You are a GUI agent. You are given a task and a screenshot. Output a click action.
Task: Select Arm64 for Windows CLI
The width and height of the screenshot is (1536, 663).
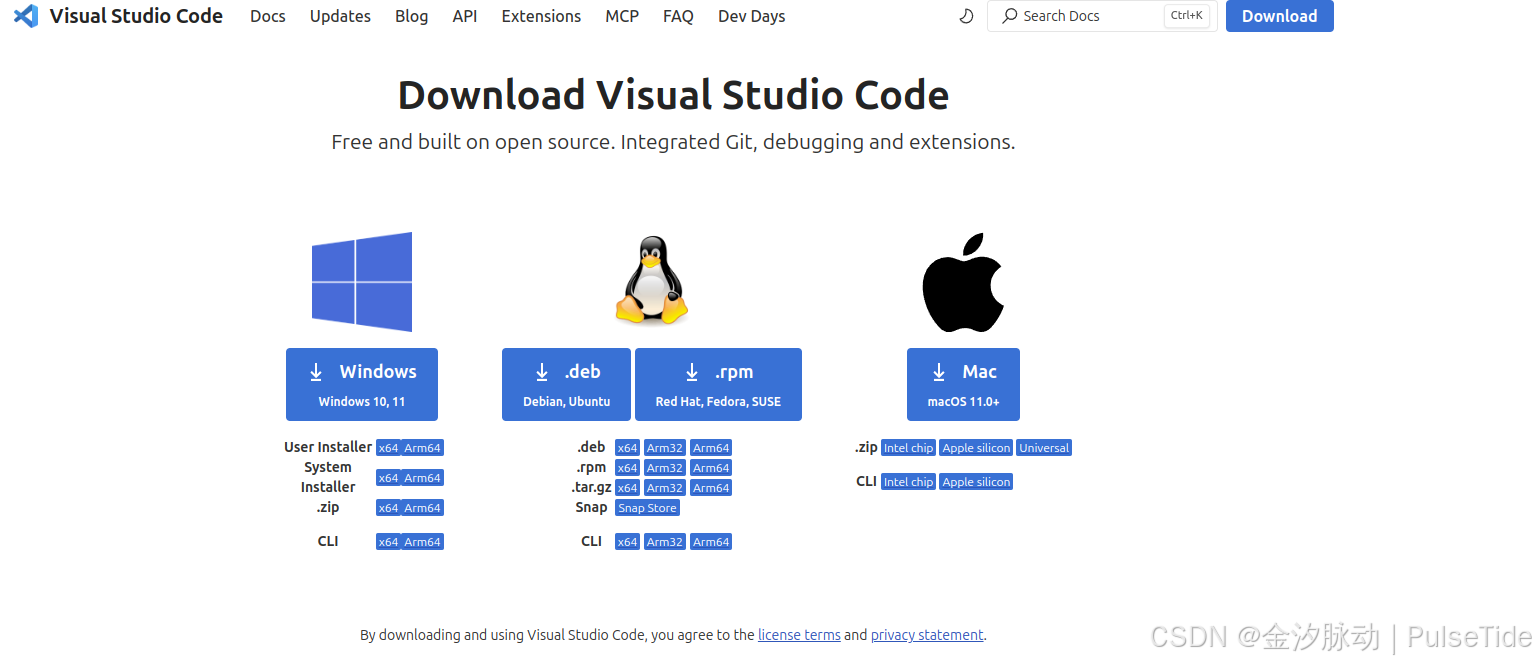422,542
